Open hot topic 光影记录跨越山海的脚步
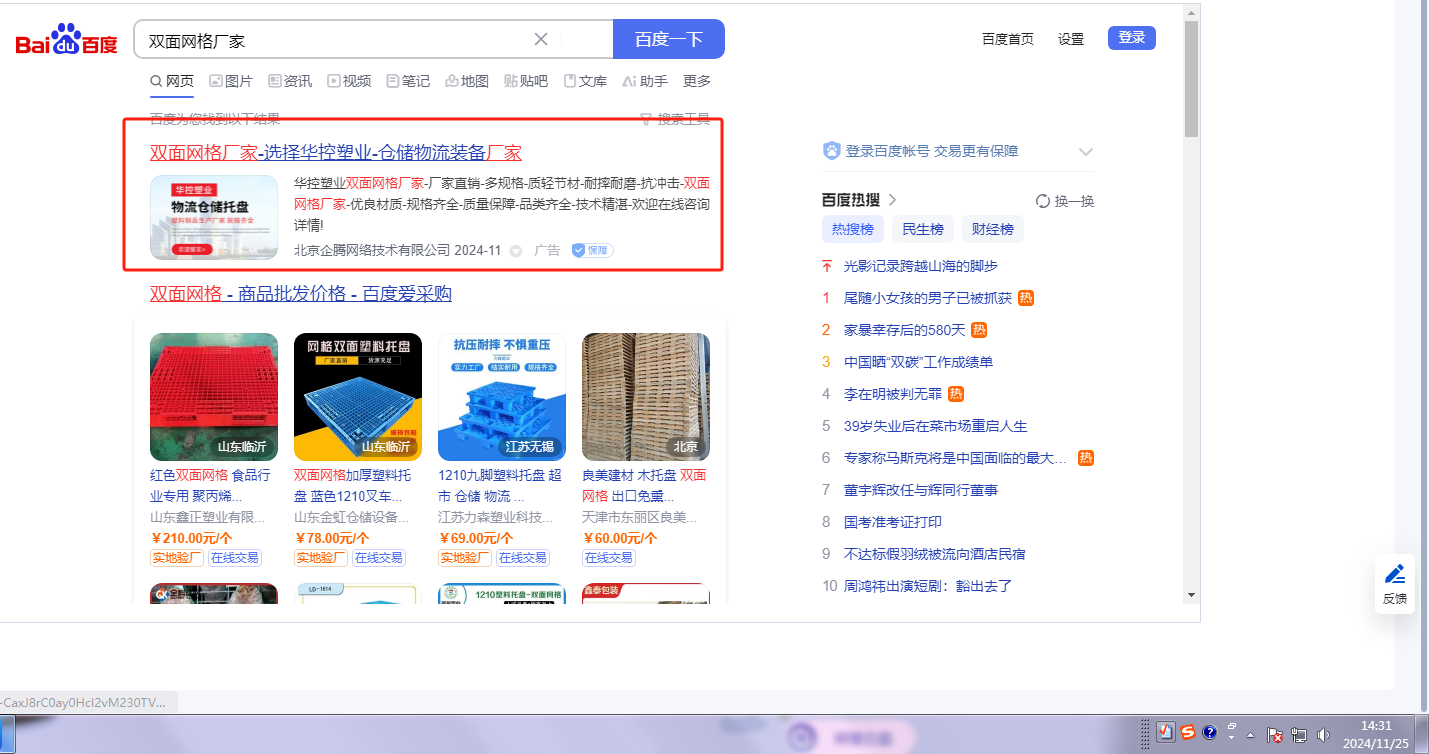Screen dimensions: 1429x754 click(x=921, y=266)
